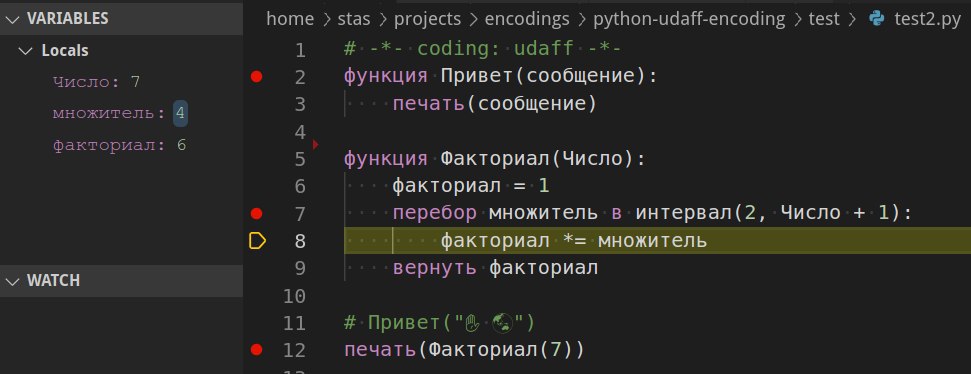Viewport: 971px width, 374px height.
Task: Open the stas breadcrumb segment
Action: pyautogui.click(x=354, y=19)
